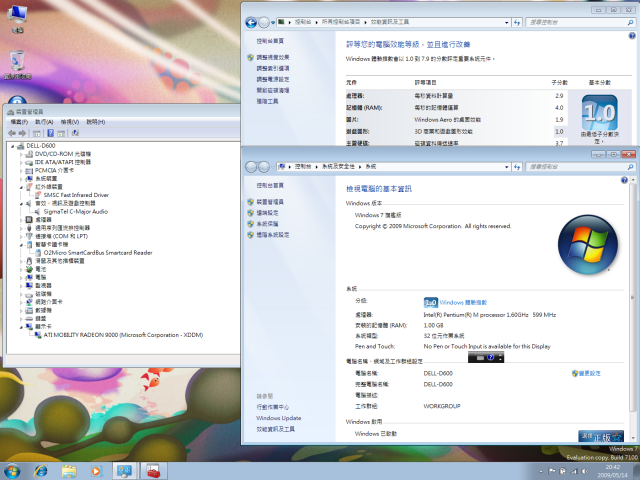The height and width of the screenshot is (480, 640).
Task: Open the Action (A) menu in Device Manager
Action: coord(44,122)
